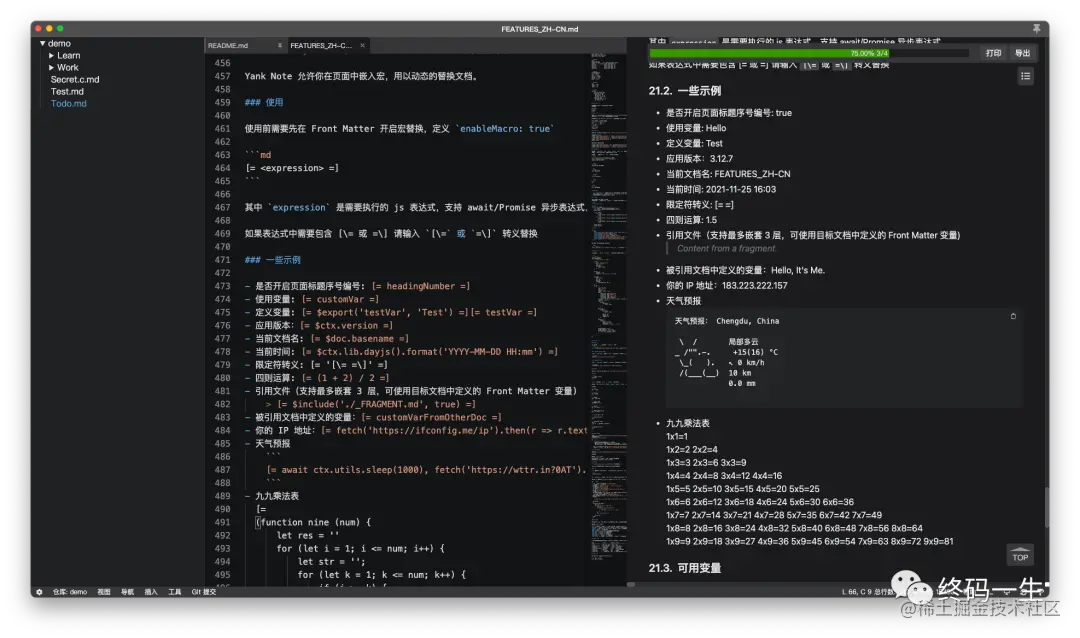The height and width of the screenshot is (638, 1080).
Task: Click the Git 提交 commit item
Action: [203, 592]
